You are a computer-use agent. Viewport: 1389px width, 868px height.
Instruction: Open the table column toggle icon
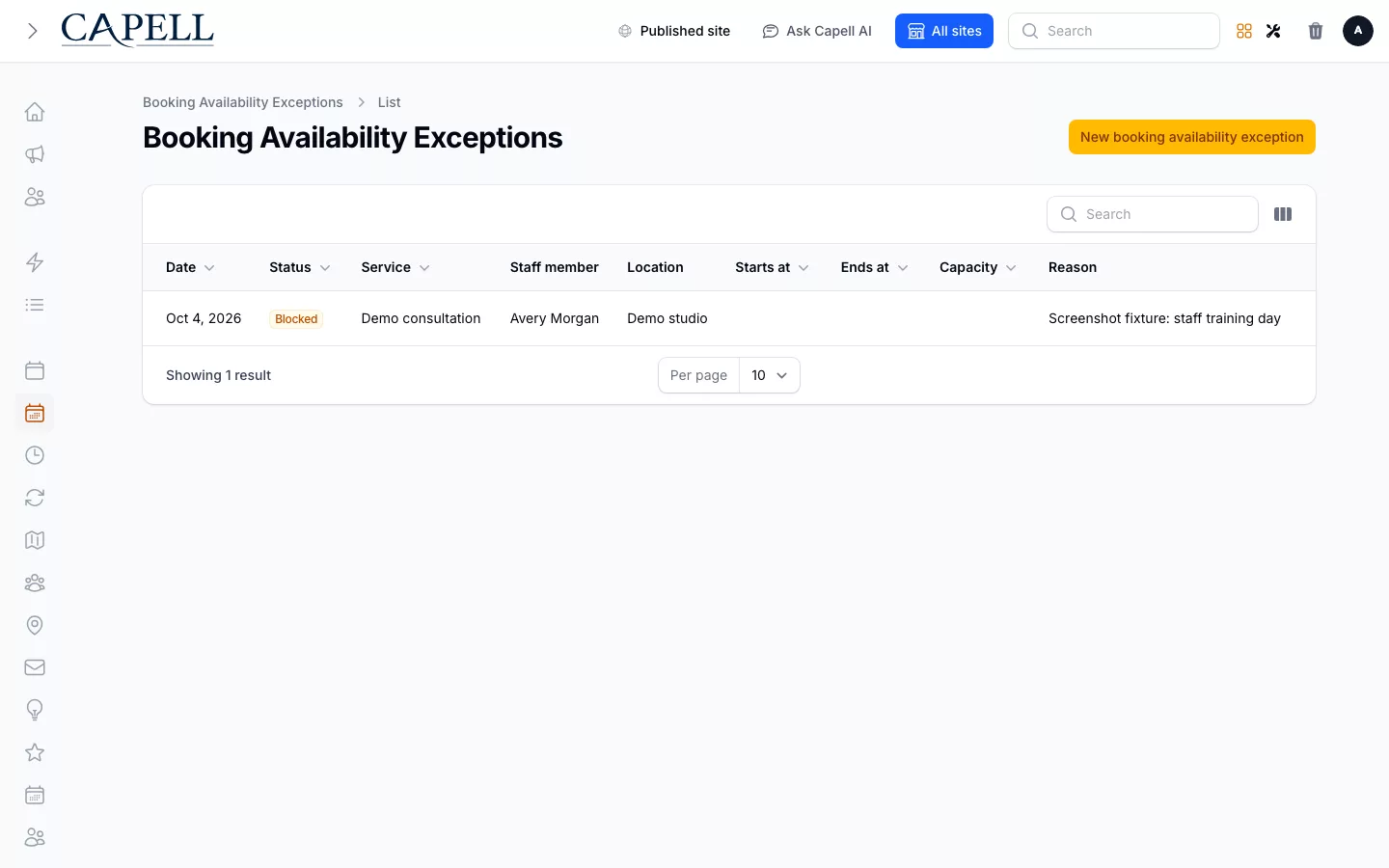1283,214
